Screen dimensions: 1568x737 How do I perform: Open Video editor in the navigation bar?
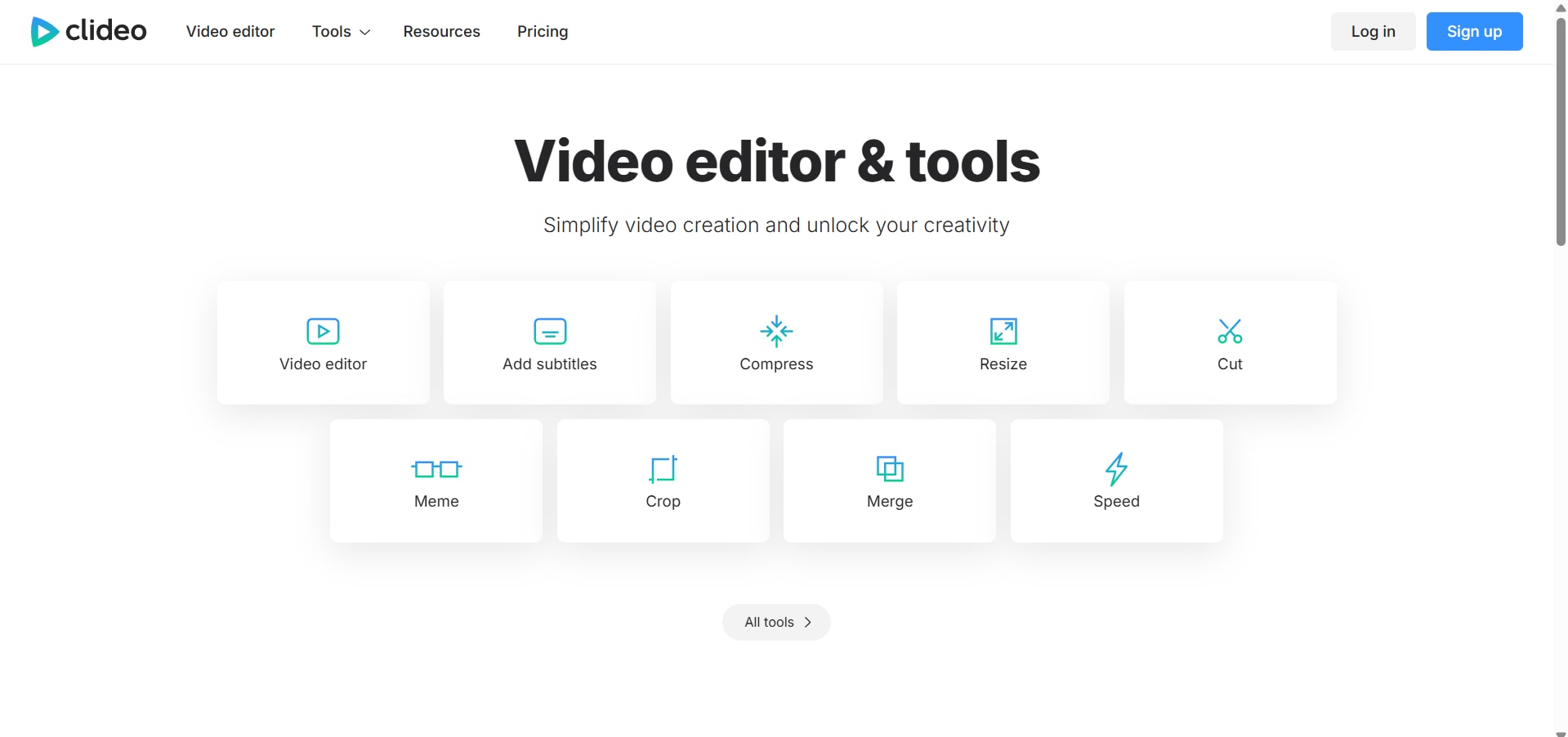tap(230, 31)
